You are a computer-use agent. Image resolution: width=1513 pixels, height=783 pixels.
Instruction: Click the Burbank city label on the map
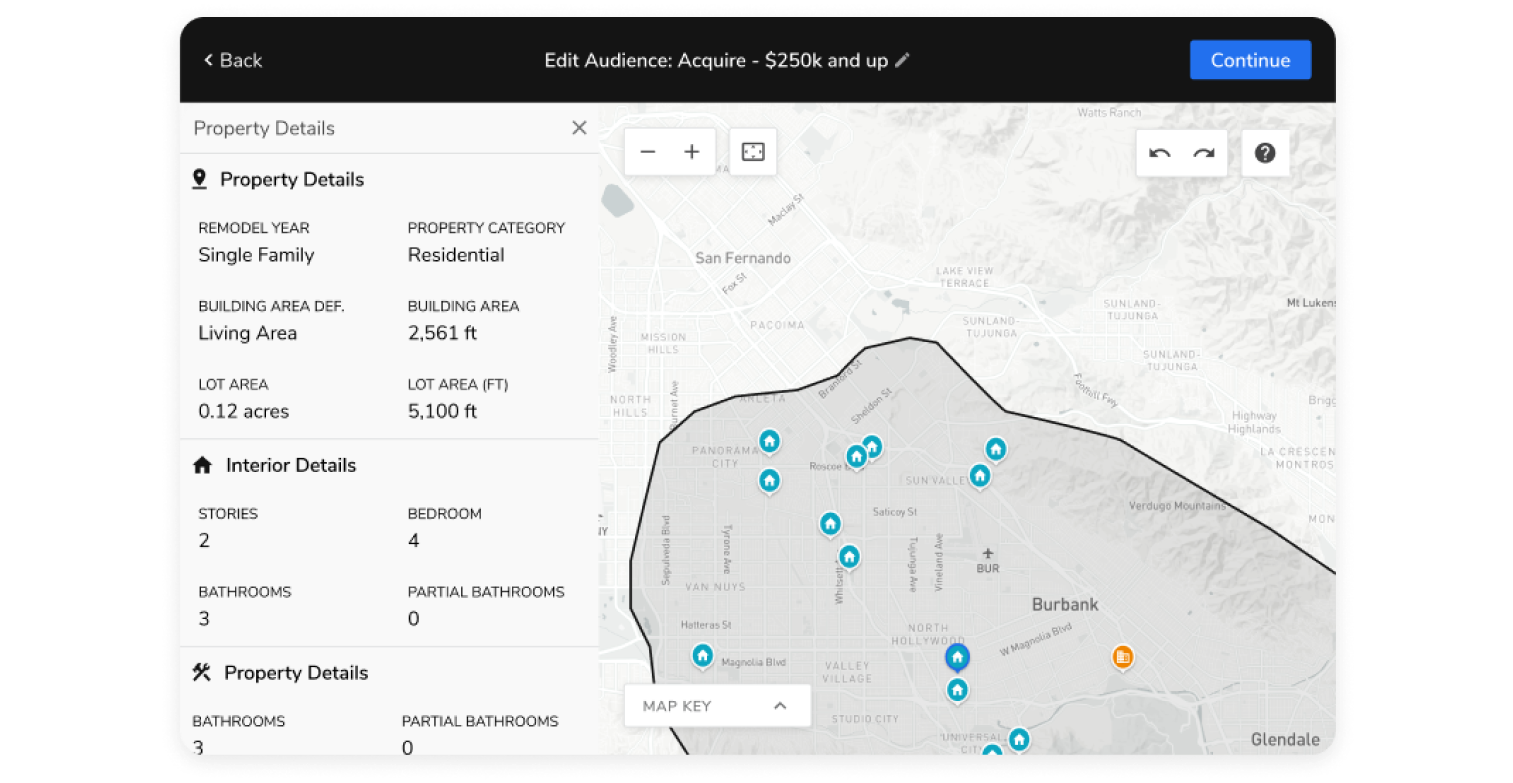coord(1065,604)
